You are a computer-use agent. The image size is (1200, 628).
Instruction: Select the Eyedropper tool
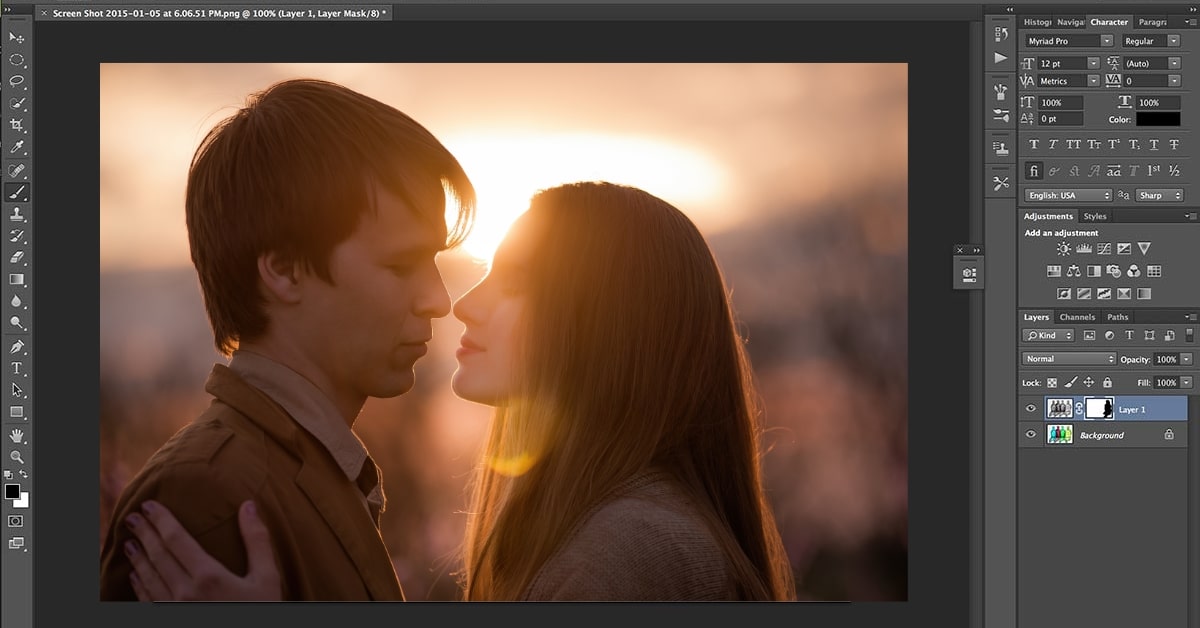pos(17,147)
